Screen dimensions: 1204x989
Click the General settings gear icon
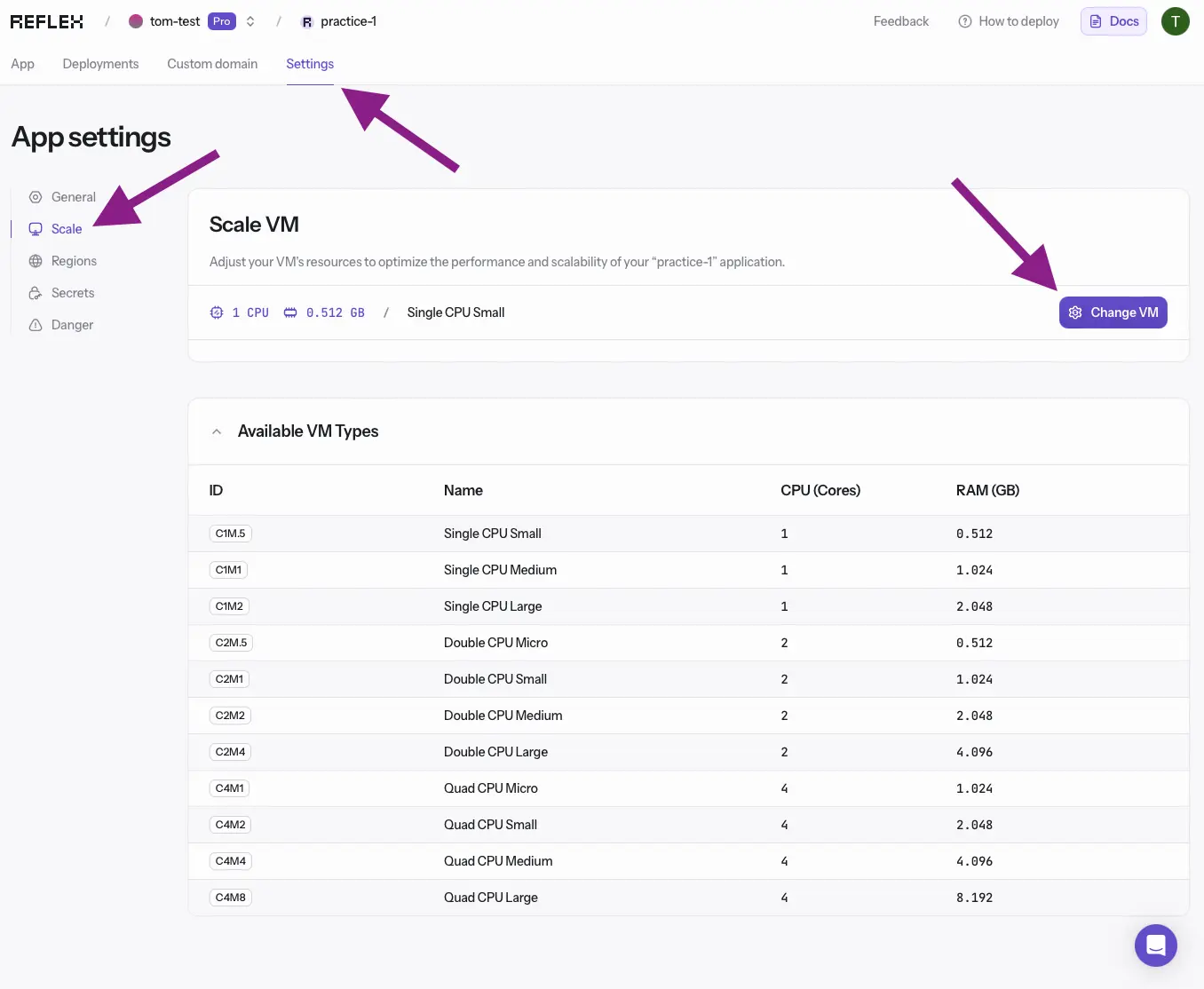pos(36,197)
